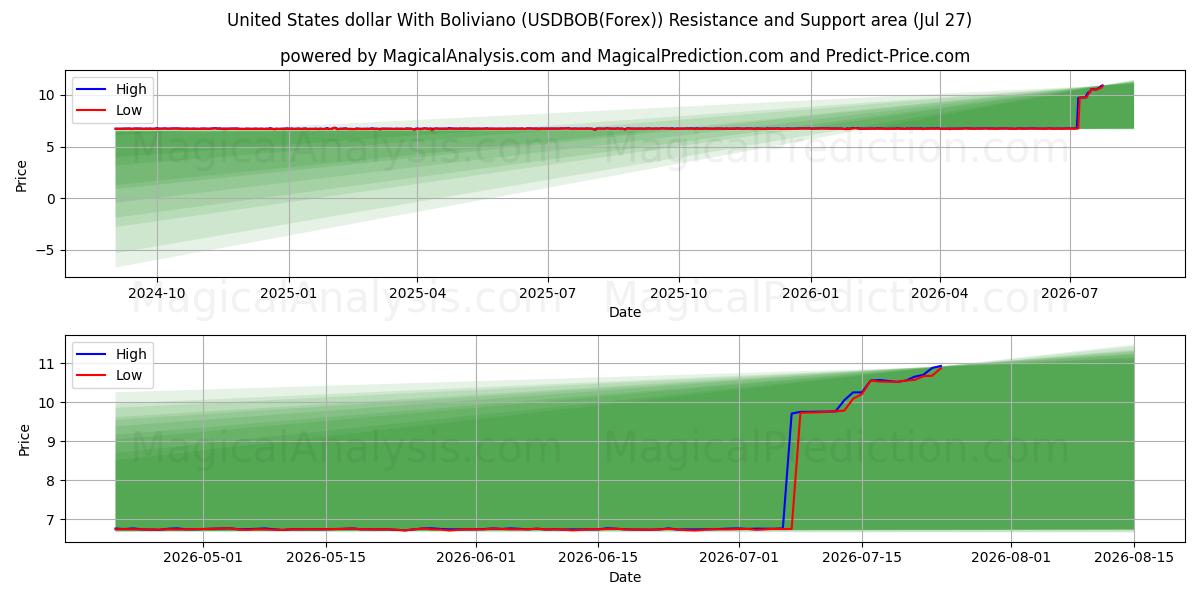Image resolution: width=1200 pixels, height=600 pixels.
Task: Click the chart title mentioning USDBOB(Forex)
Action: pos(599,20)
